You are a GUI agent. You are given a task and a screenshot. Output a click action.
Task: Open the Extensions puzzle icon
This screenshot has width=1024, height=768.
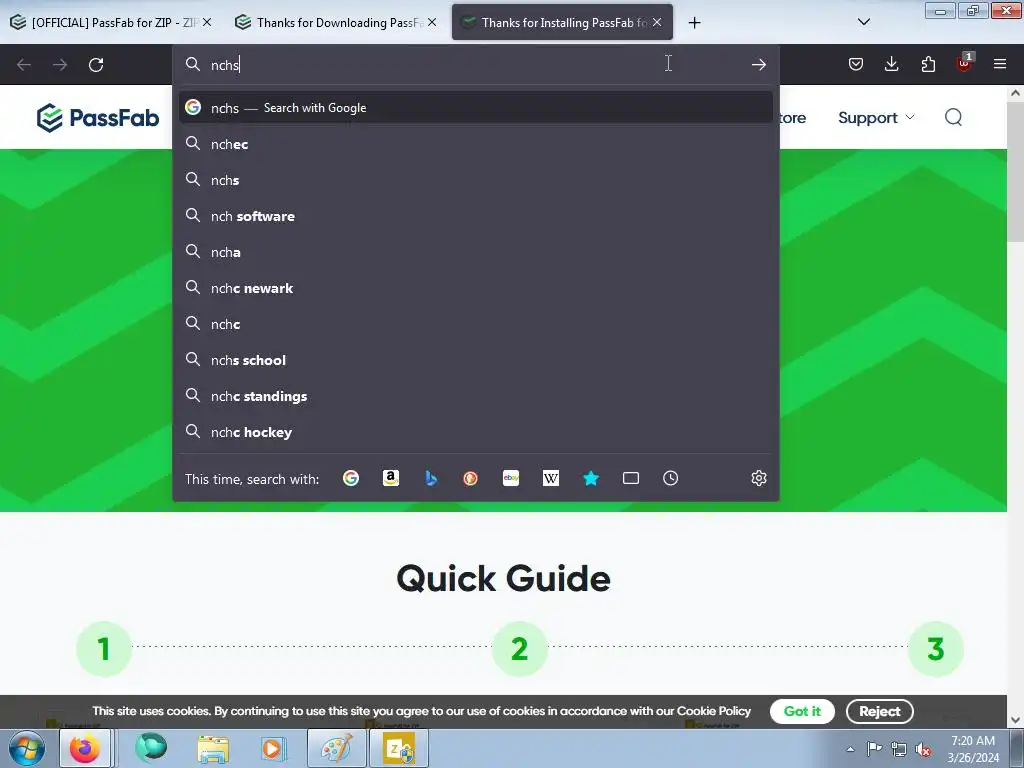(x=928, y=64)
